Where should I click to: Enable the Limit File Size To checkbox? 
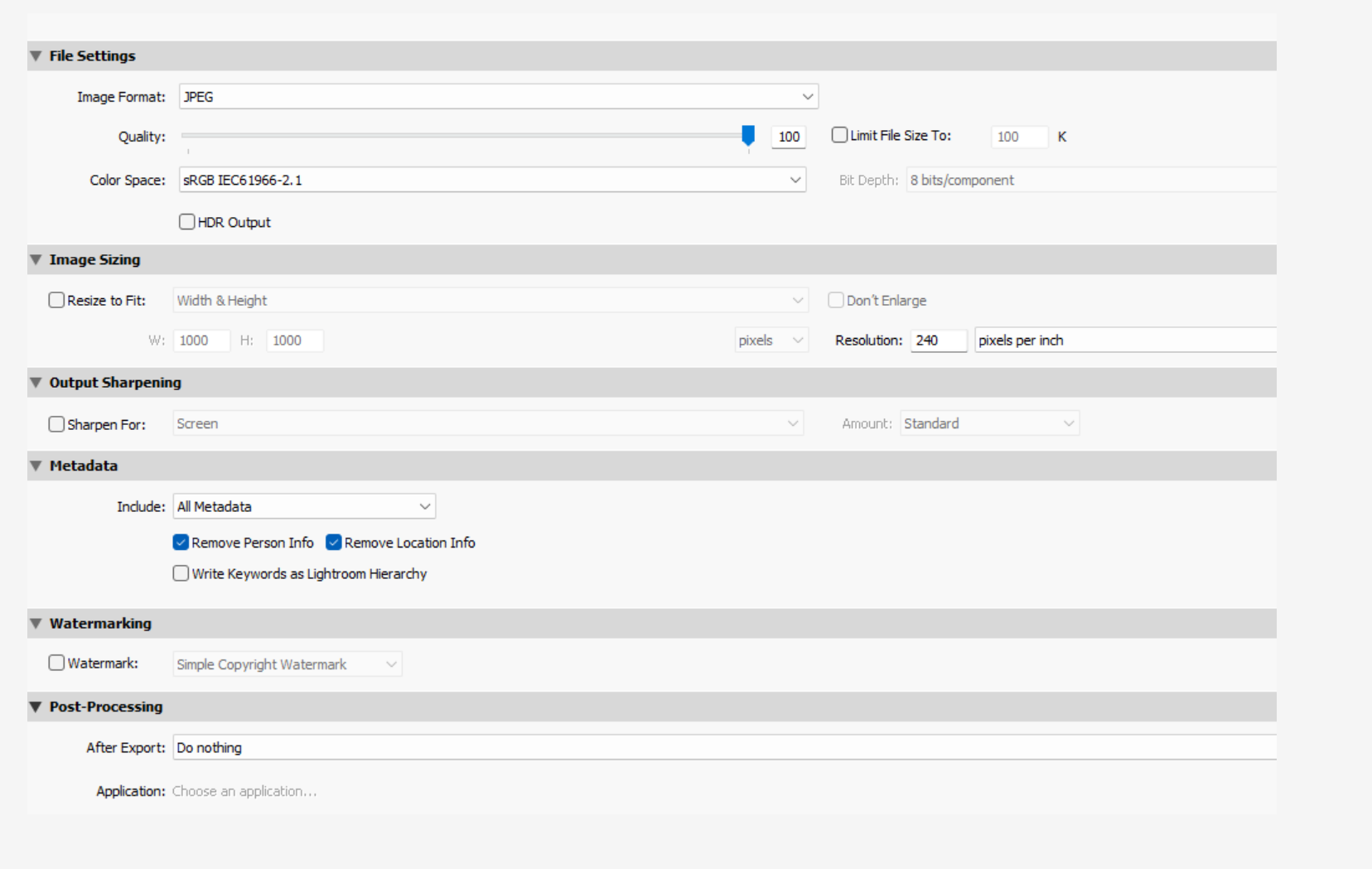840,136
